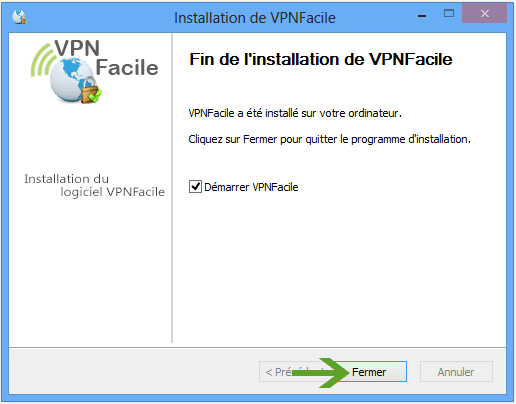Viewport: 516px width, 404px height.
Task: Click the Démarrer VPNFacile label text
Action: (x=251, y=187)
